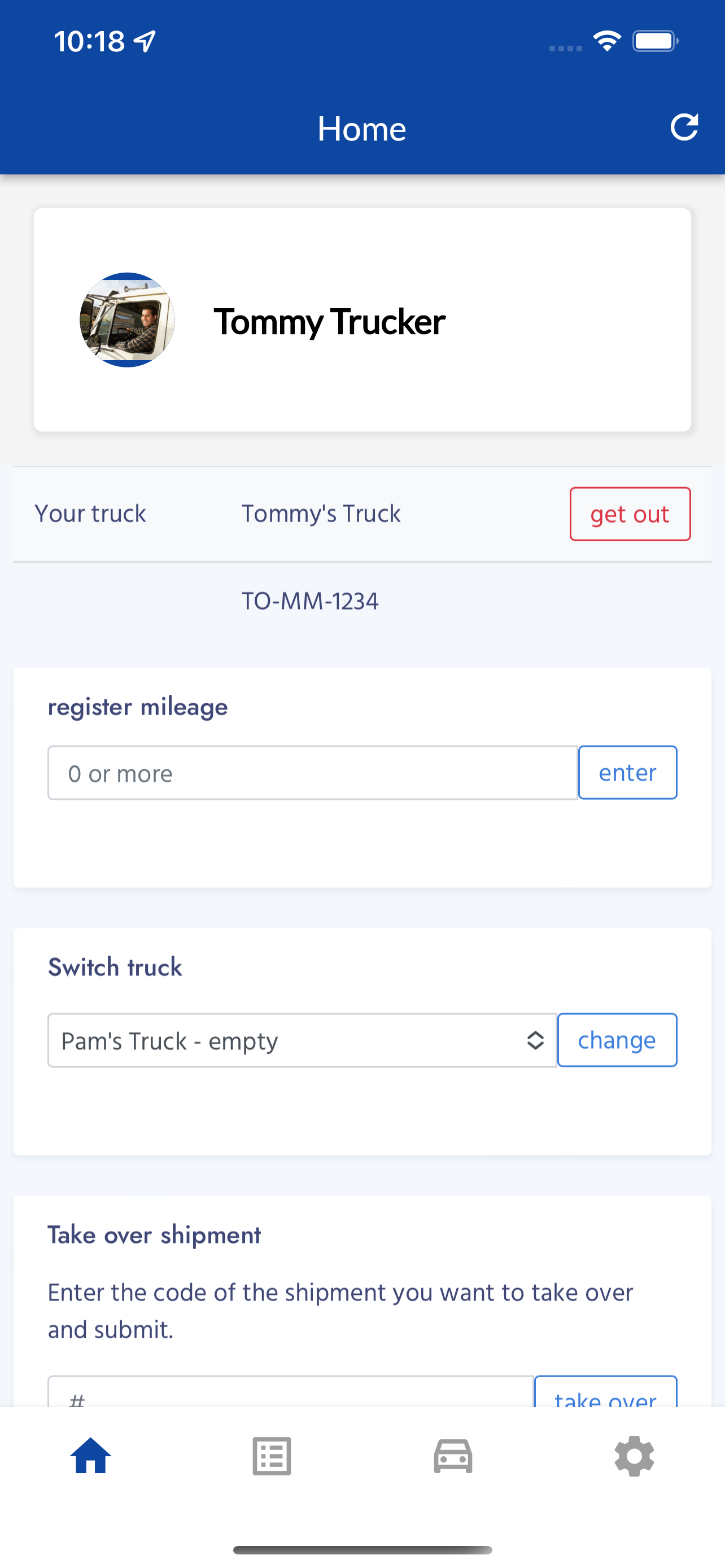Viewport: 725px width, 1568px height.
Task: Tap the location arrow in status bar
Action: (145, 41)
